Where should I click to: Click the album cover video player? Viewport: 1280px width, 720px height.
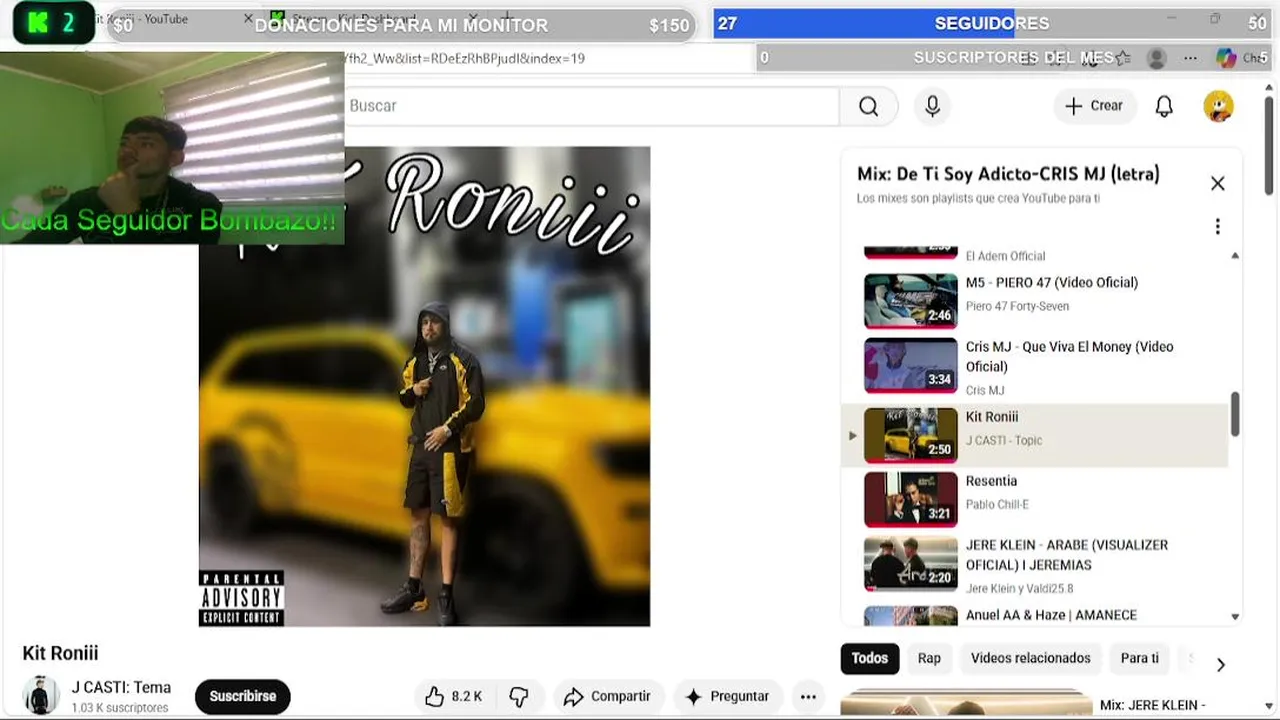click(424, 386)
